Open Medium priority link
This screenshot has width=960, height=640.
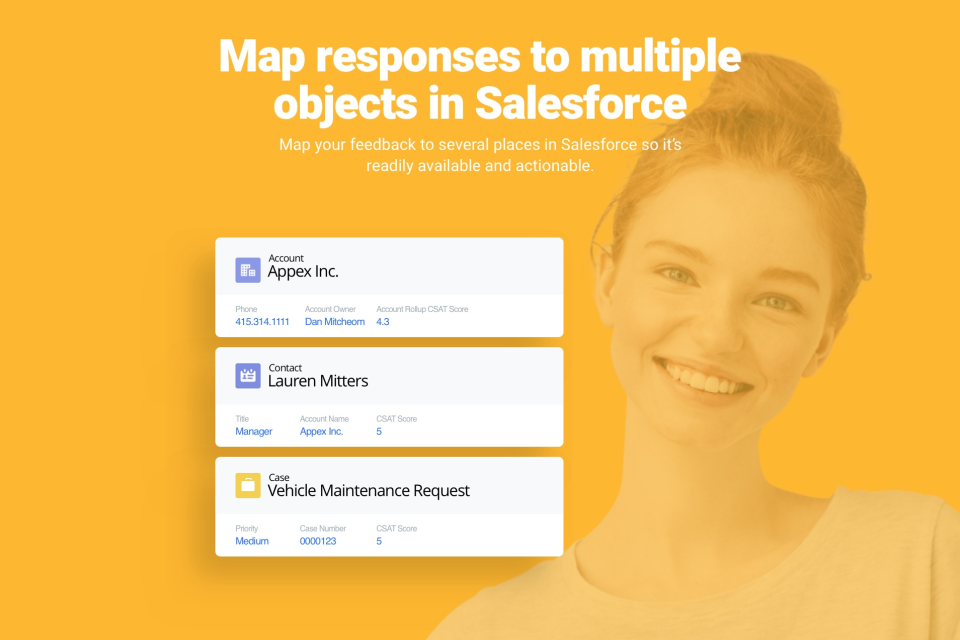pos(252,541)
